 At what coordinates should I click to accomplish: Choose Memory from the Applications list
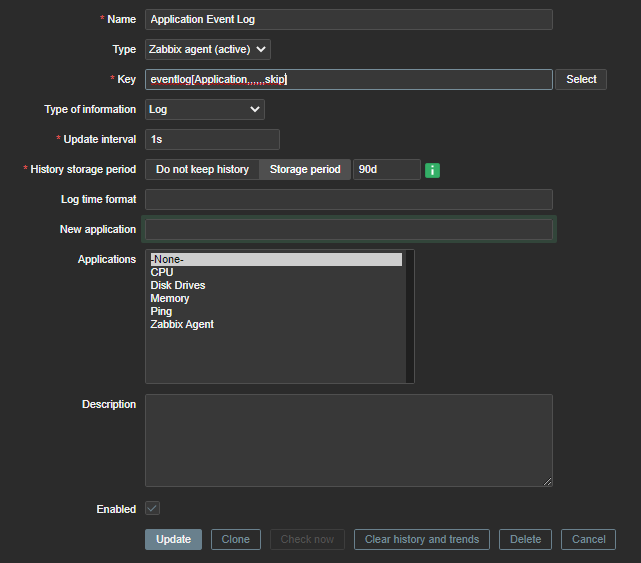click(x=169, y=298)
